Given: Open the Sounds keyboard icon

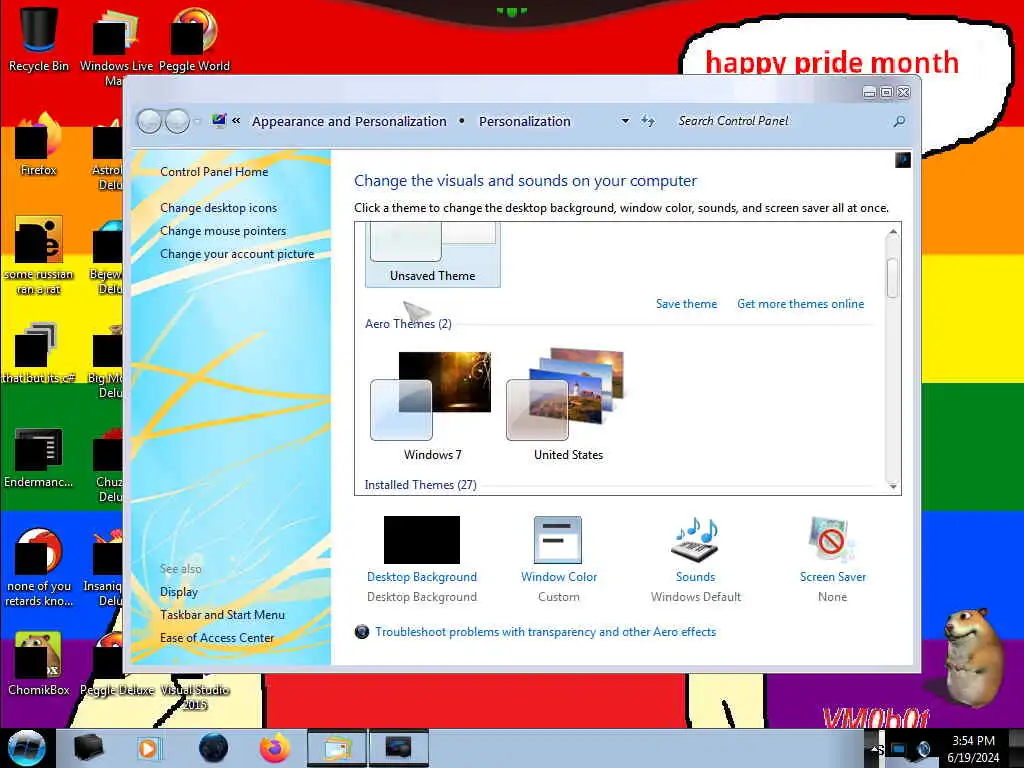Looking at the screenshot, I should pos(695,539).
